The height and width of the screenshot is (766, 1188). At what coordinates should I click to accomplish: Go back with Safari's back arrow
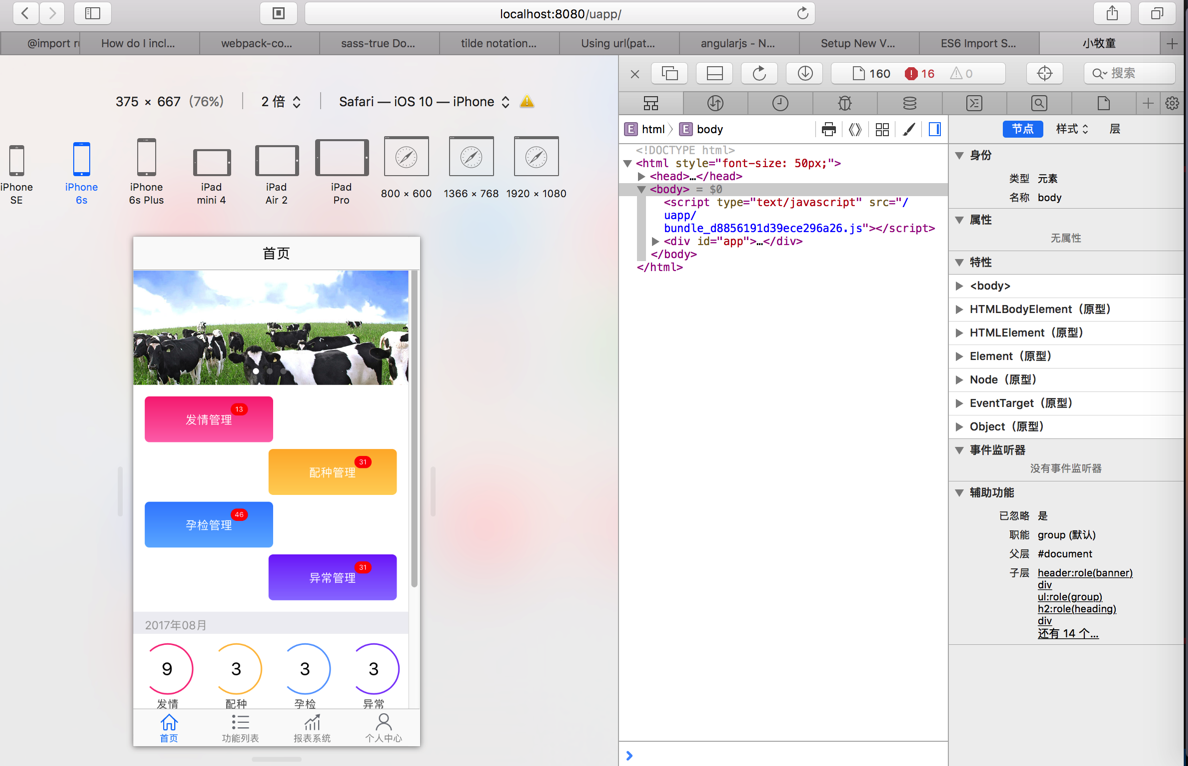pos(25,13)
